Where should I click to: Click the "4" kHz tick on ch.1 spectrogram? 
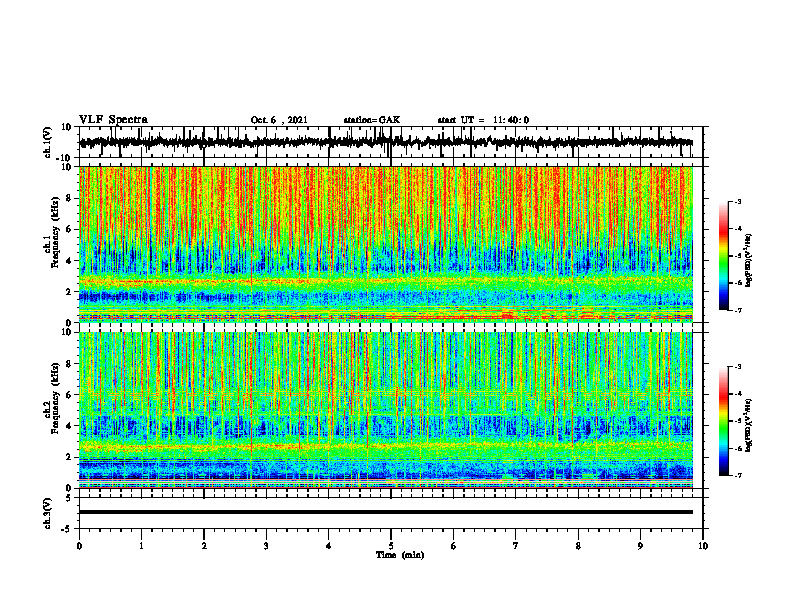(69, 261)
